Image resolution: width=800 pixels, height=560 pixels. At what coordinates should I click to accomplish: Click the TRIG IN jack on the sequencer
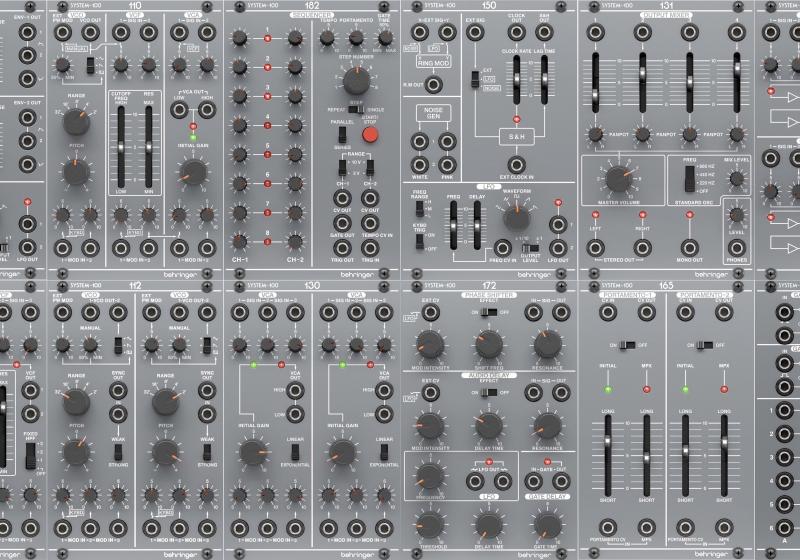(x=370, y=247)
